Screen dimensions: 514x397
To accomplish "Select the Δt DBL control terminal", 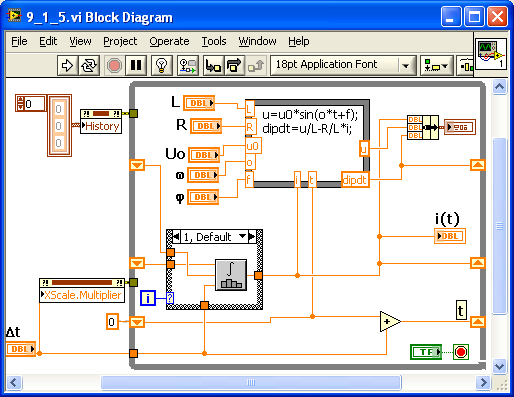I will pyautogui.click(x=21, y=349).
